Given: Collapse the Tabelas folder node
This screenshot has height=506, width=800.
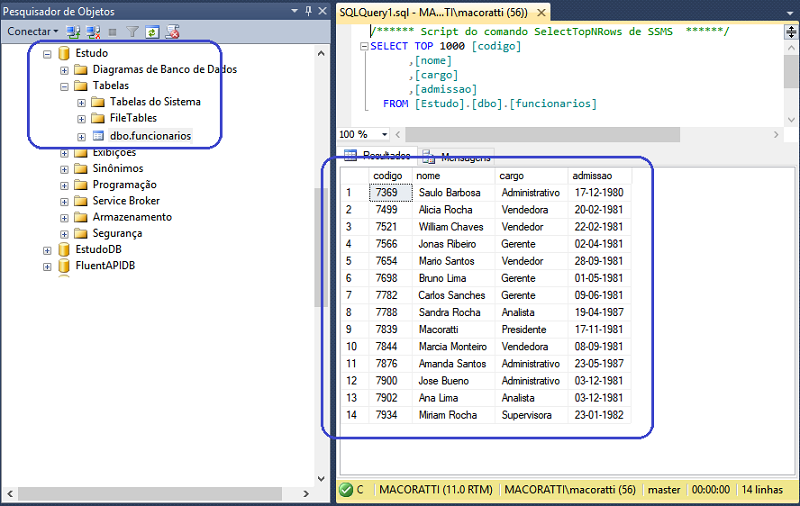Looking at the screenshot, I should pyautogui.click(x=65, y=86).
